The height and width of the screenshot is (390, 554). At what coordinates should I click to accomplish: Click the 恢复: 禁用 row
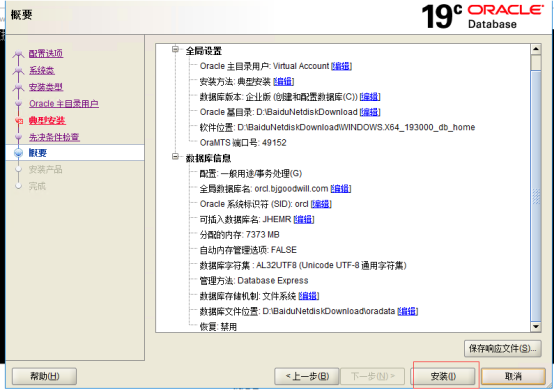point(218,327)
